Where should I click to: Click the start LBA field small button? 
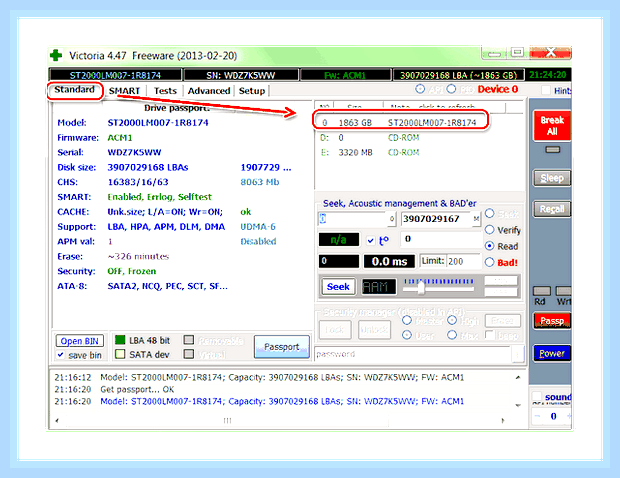pyautogui.click(x=391, y=219)
